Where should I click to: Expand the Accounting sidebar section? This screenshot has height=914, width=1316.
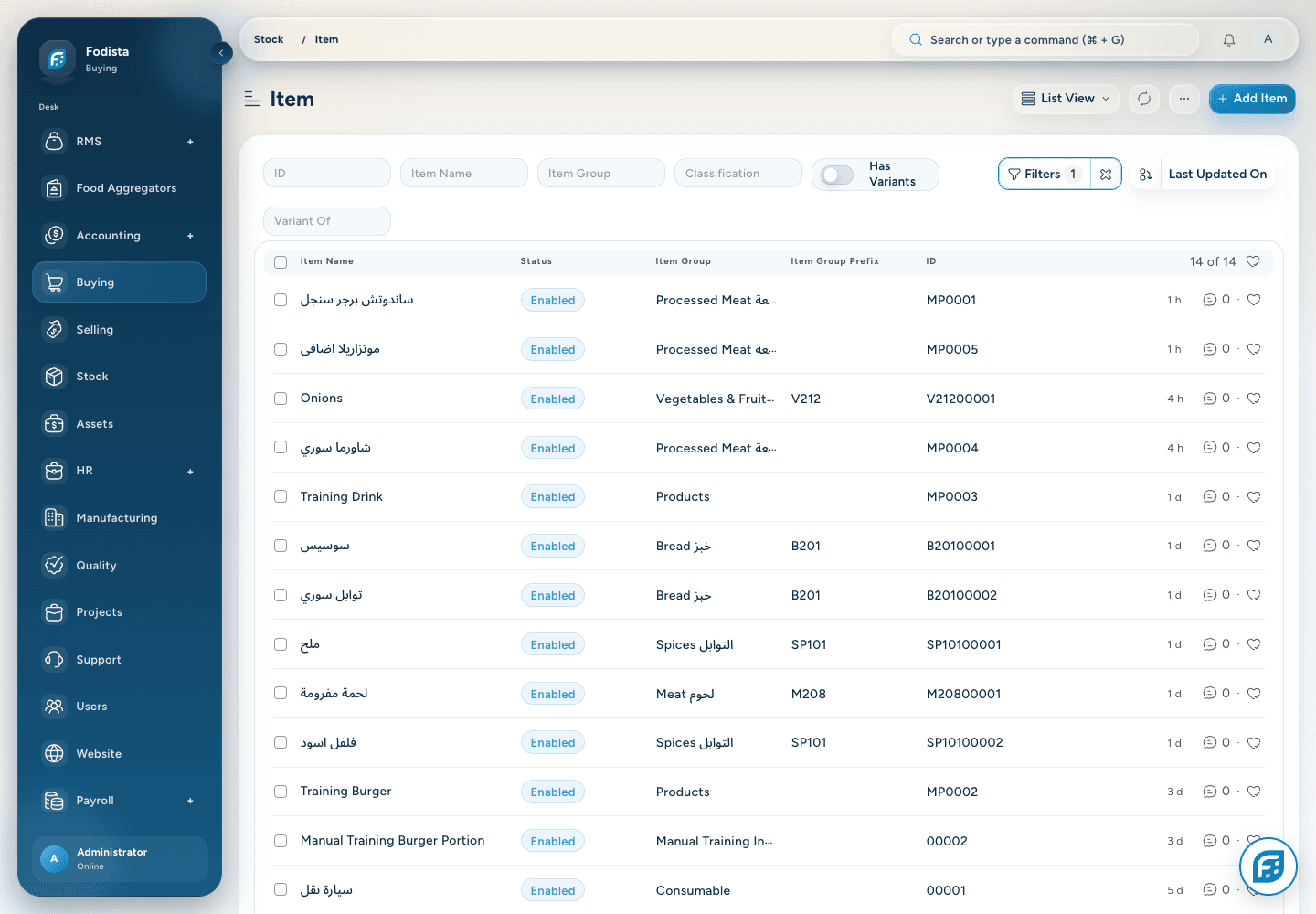tap(190, 236)
